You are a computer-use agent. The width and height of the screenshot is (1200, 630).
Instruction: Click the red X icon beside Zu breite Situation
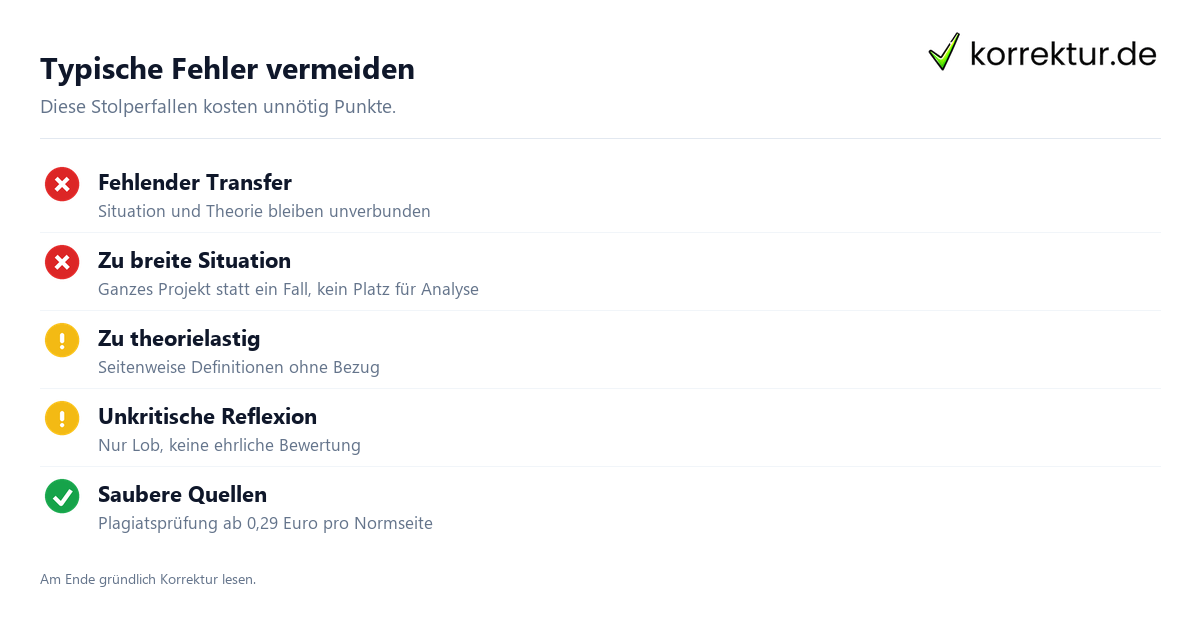tap(62, 262)
